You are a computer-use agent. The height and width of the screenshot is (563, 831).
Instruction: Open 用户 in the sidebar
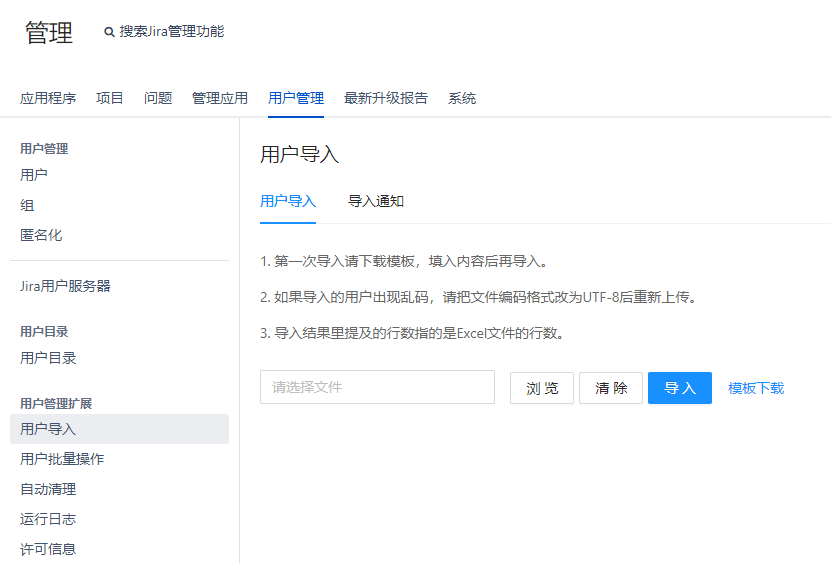34,175
